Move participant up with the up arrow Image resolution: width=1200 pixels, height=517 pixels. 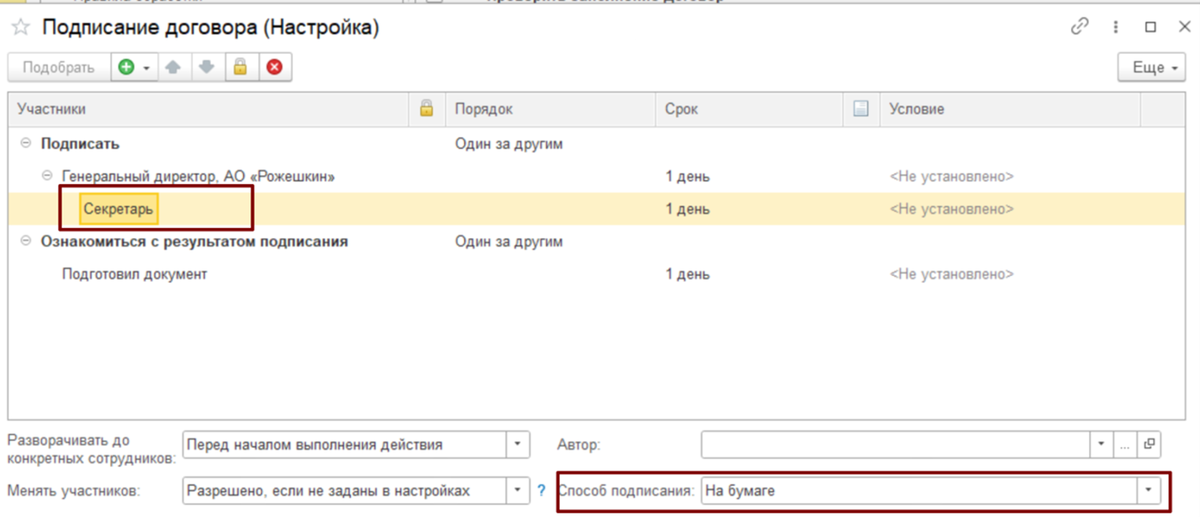click(x=172, y=68)
